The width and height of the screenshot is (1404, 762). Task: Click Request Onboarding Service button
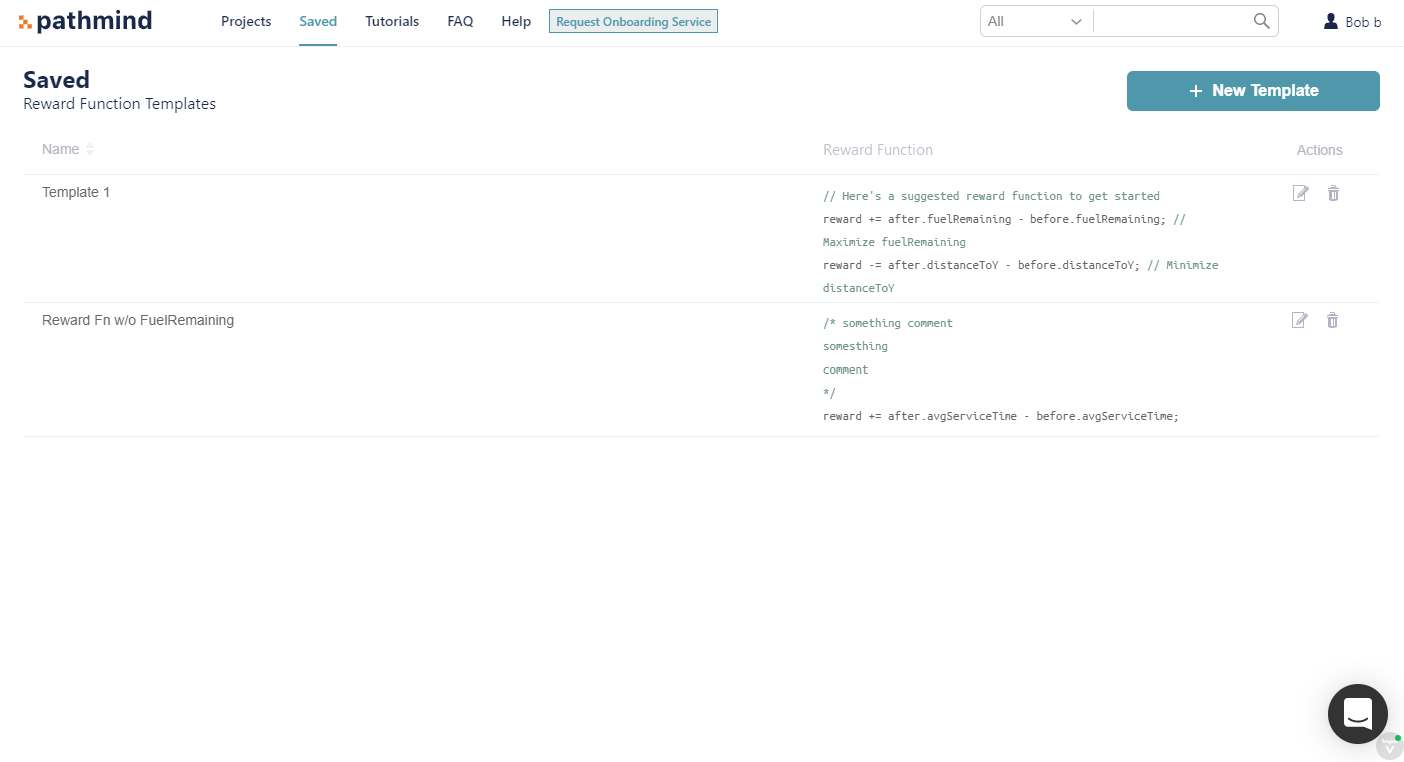(633, 21)
